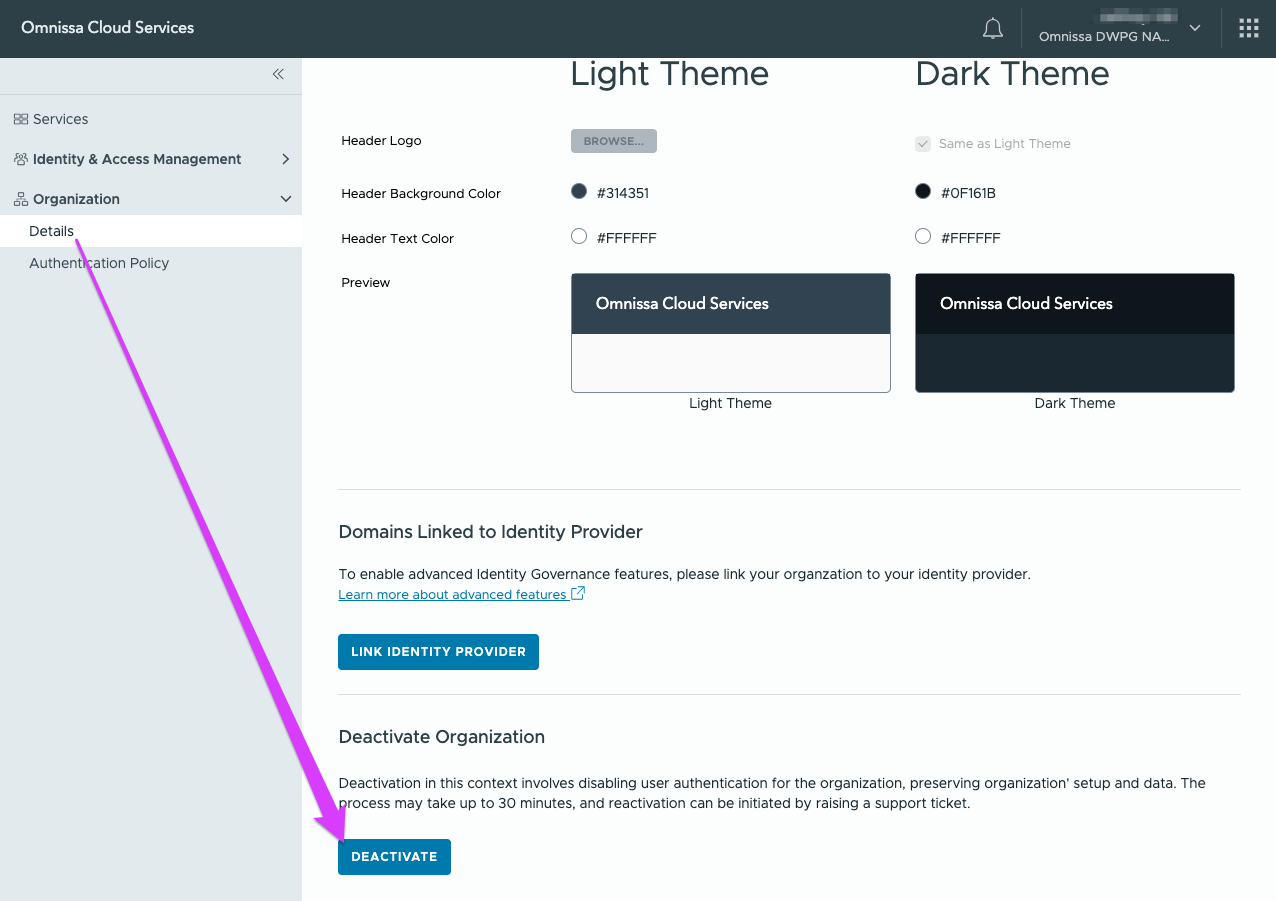Pick Light Theme header background color #314351
This screenshot has height=901, width=1276.
click(x=579, y=192)
